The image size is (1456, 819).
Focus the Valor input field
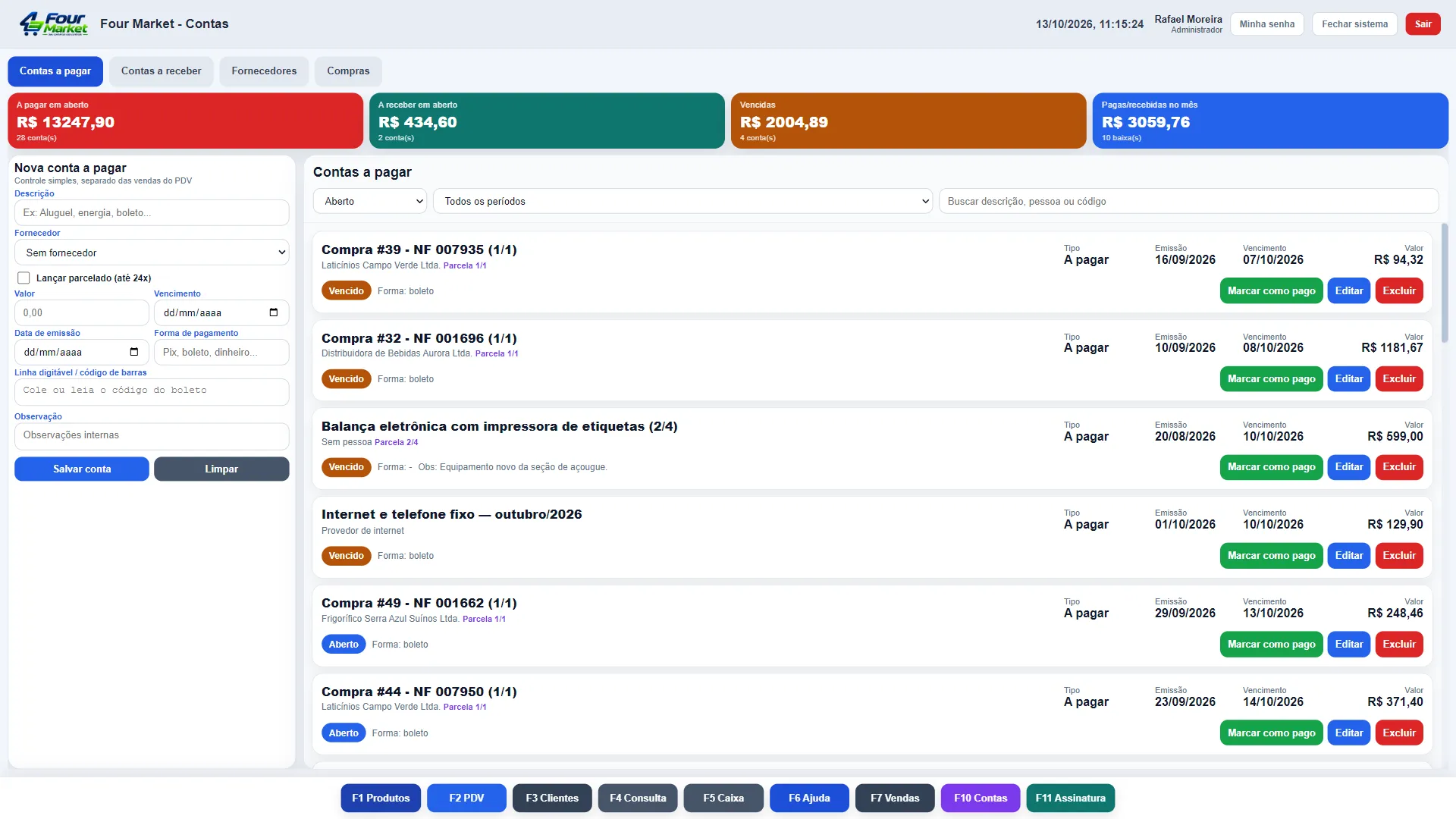82,312
